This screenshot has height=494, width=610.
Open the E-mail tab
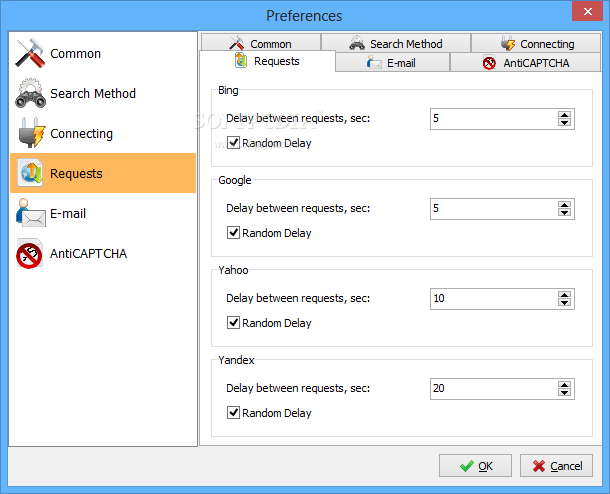392,62
